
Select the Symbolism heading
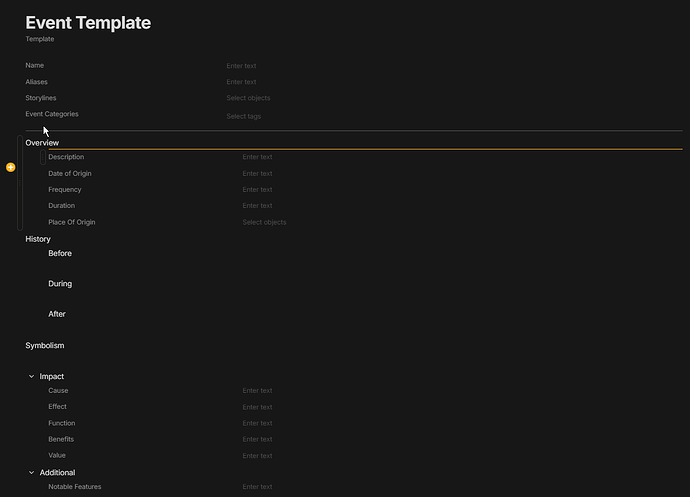click(x=44, y=346)
